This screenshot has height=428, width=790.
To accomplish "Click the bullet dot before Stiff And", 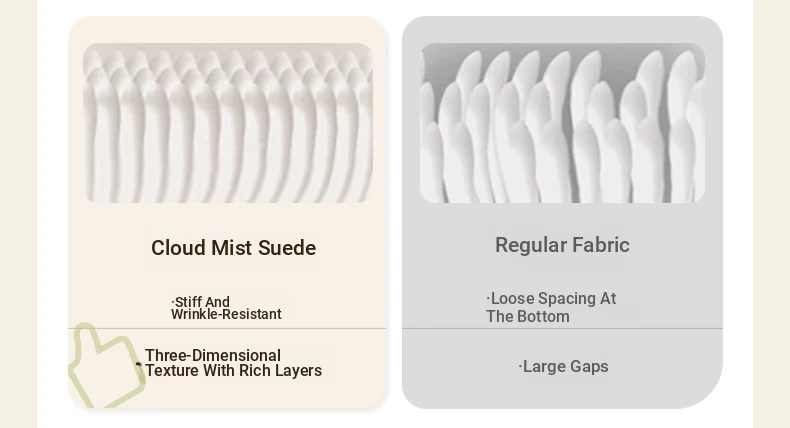I will pos(173,302).
